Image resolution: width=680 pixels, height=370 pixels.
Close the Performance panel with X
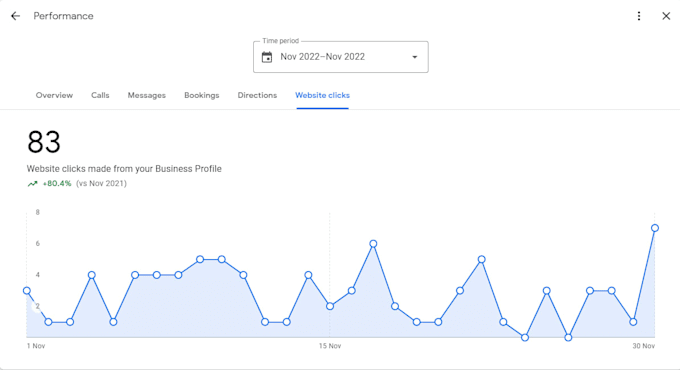(666, 16)
